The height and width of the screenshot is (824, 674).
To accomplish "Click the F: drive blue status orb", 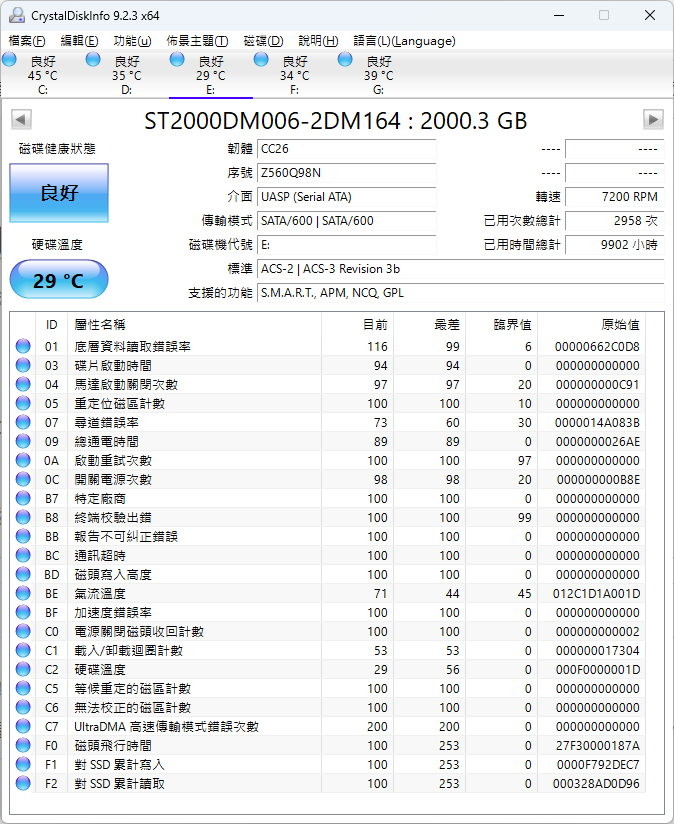I will pyautogui.click(x=261, y=59).
